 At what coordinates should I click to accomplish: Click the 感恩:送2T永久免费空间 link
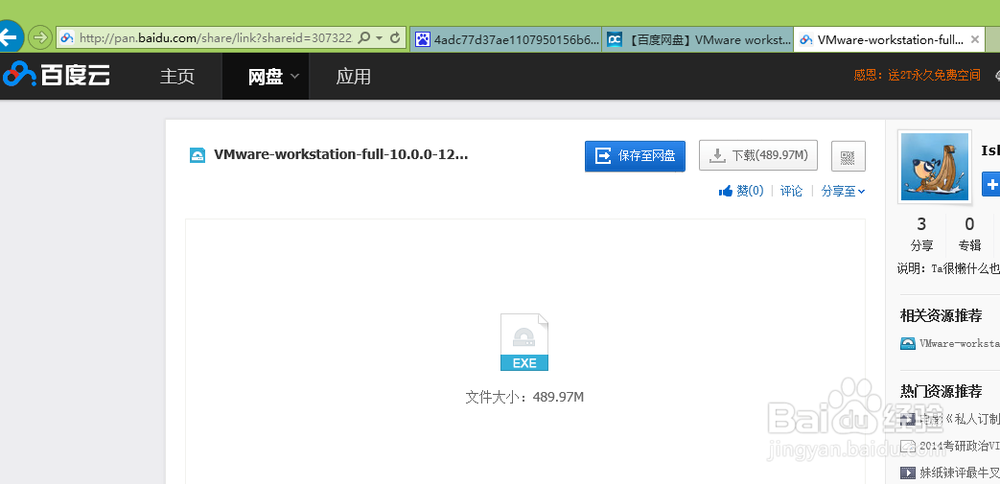click(x=917, y=75)
